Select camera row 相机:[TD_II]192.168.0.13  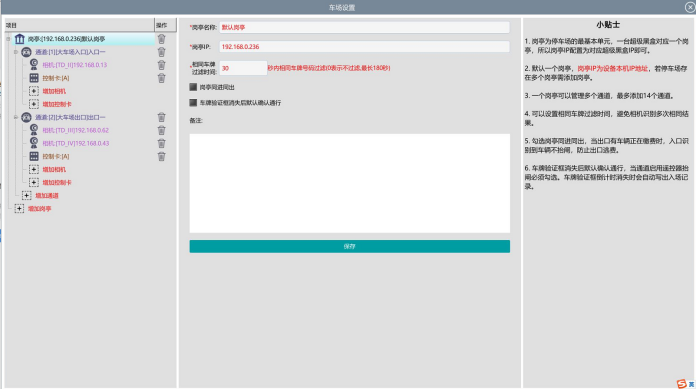click(x=75, y=65)
